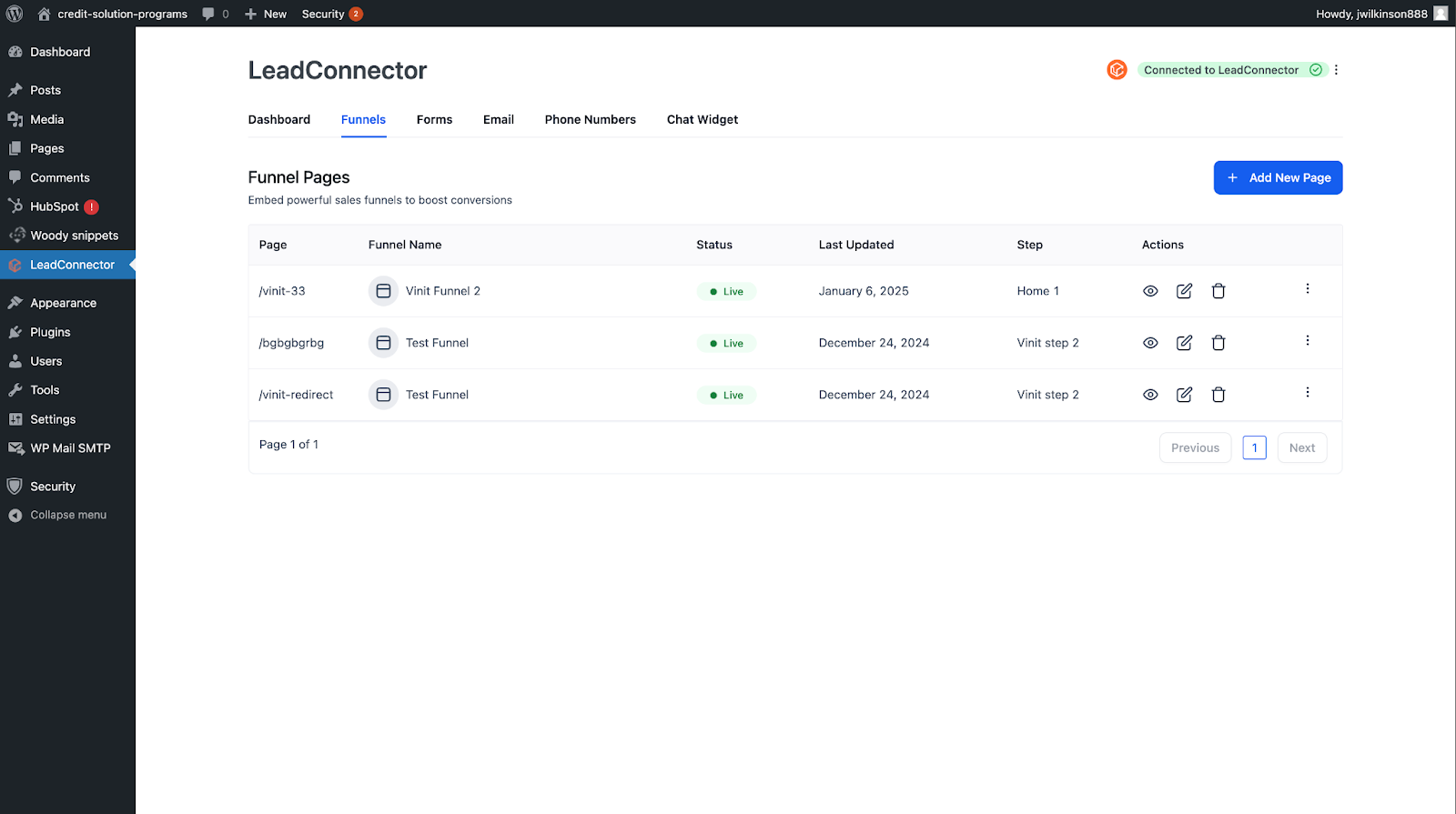Select page 1 in pagination
This screenshot has width=1456, height=814.
pos(1254,447)
